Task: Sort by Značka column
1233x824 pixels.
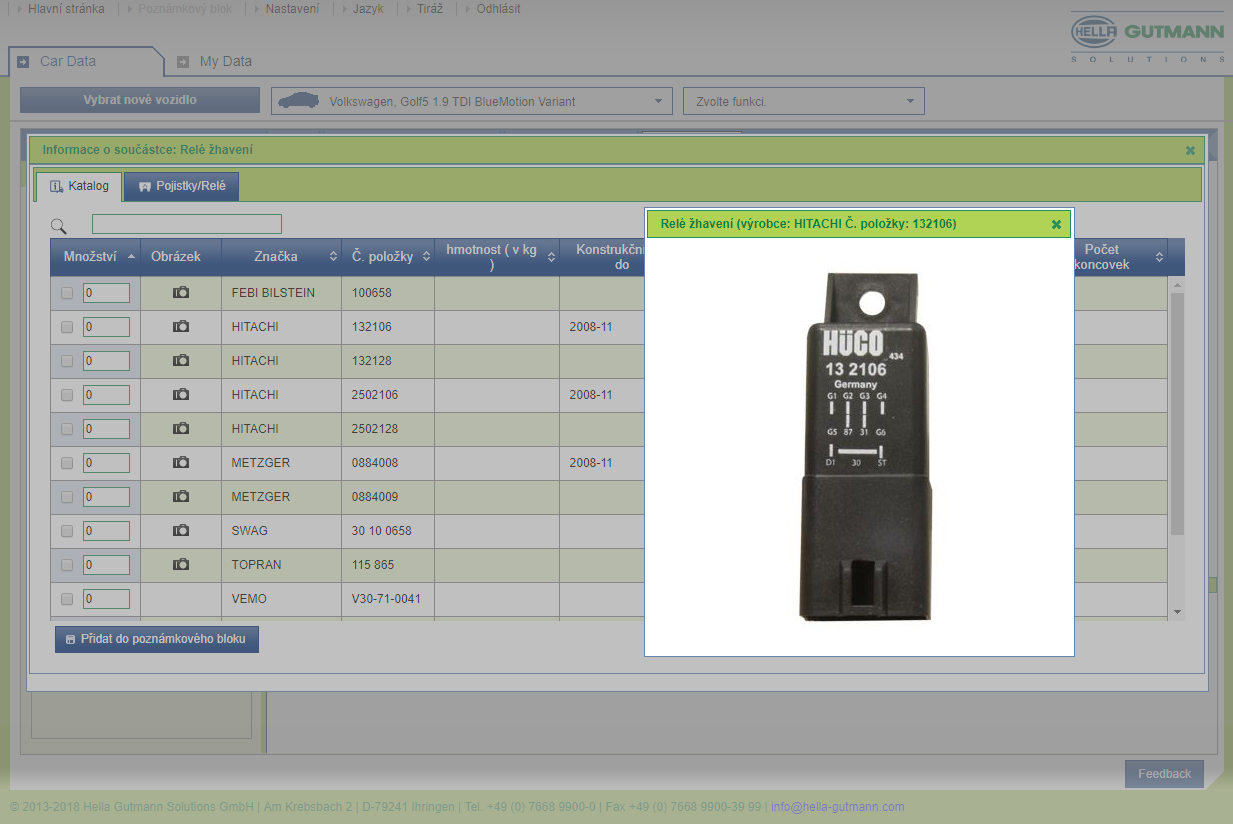Action: click(x=281, y=257)
